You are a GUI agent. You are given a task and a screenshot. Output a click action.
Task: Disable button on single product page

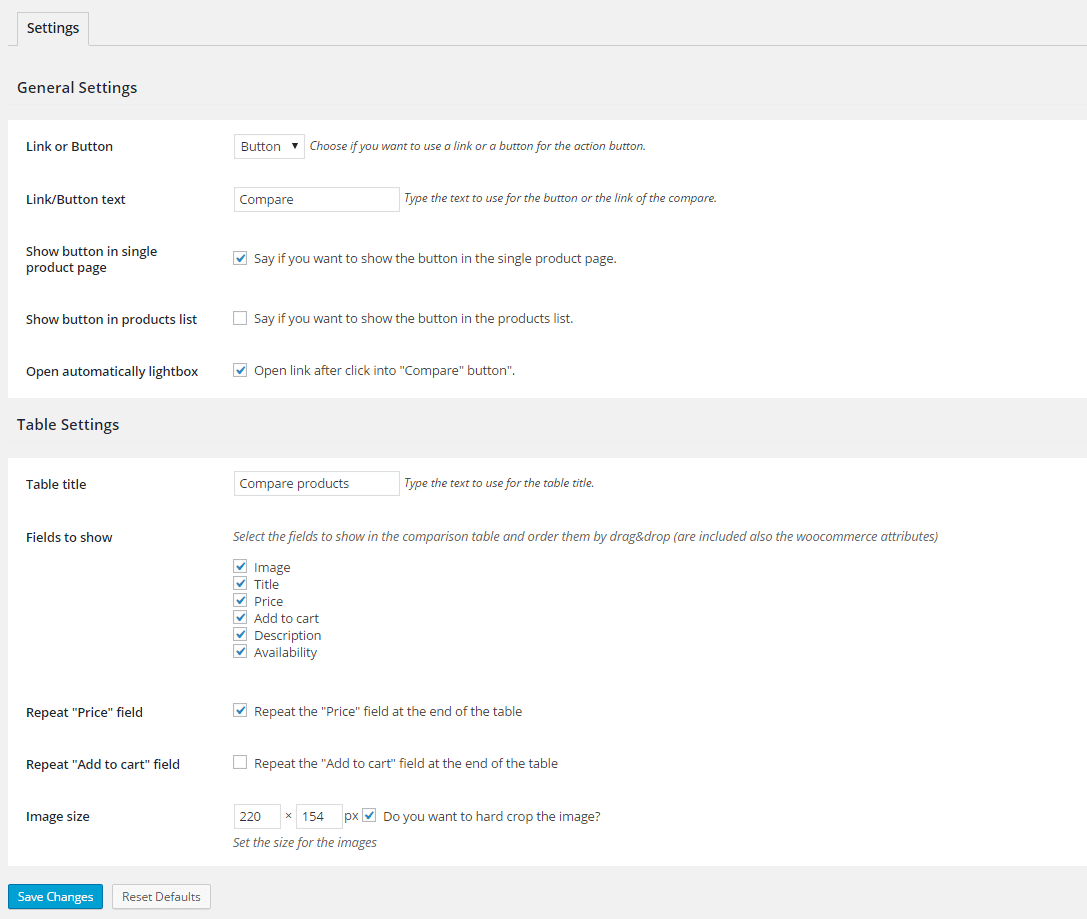point(240,257)
